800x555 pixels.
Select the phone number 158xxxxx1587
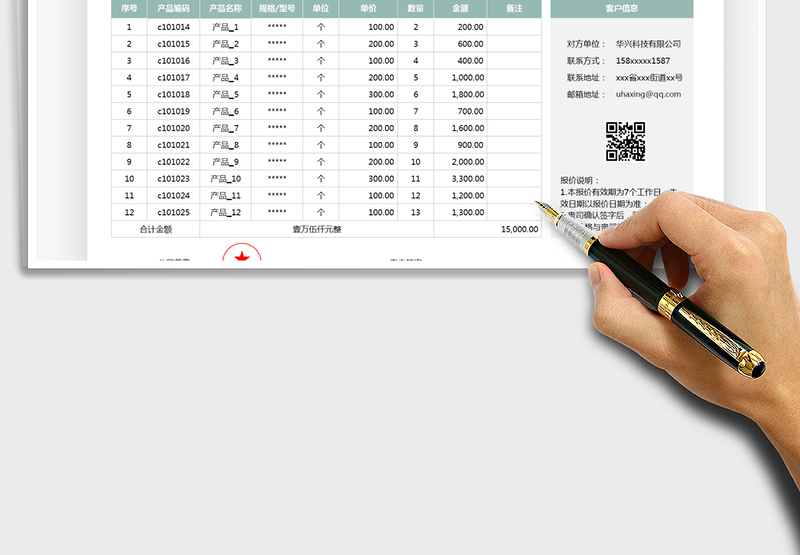pos(643,61)
